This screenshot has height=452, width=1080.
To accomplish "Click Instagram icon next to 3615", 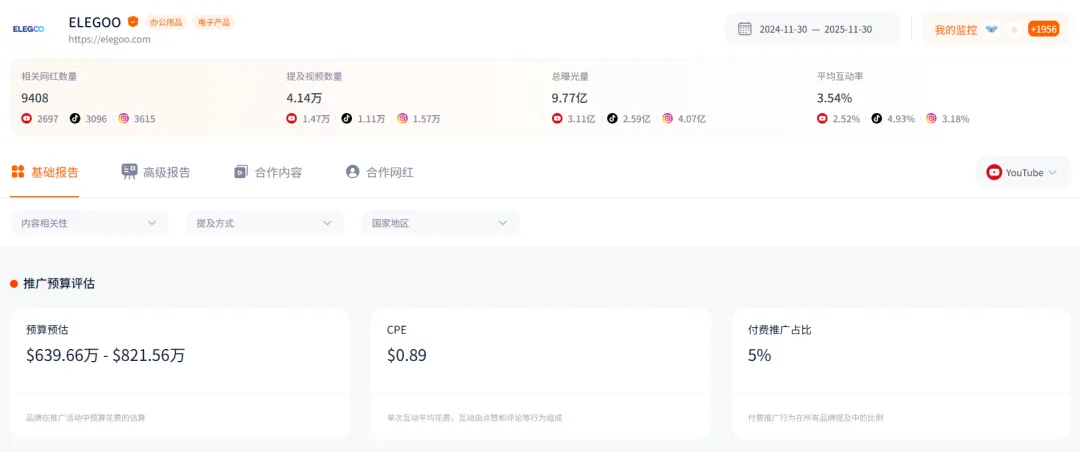I will tap(123, 119).
